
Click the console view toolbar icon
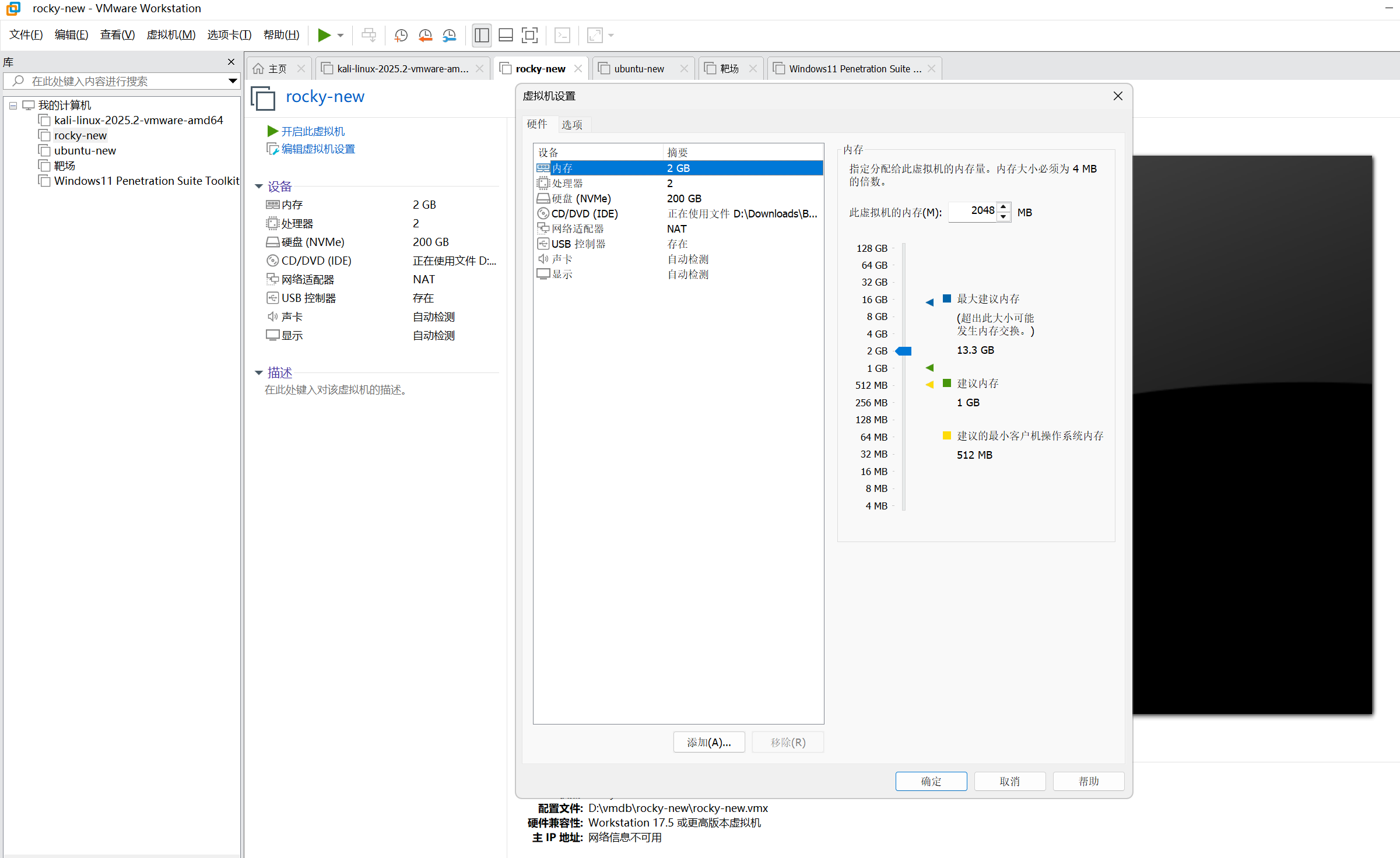pos(562,36)
